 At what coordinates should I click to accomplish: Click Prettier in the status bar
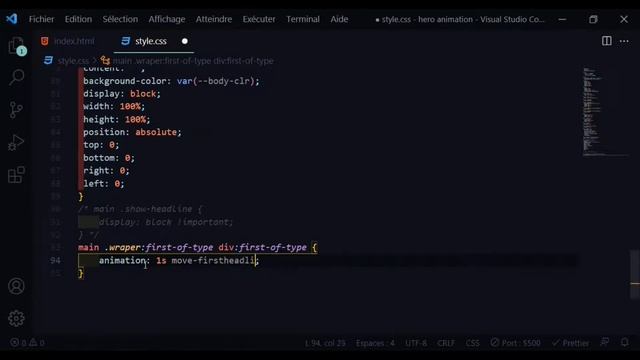(x=571, y=343)
